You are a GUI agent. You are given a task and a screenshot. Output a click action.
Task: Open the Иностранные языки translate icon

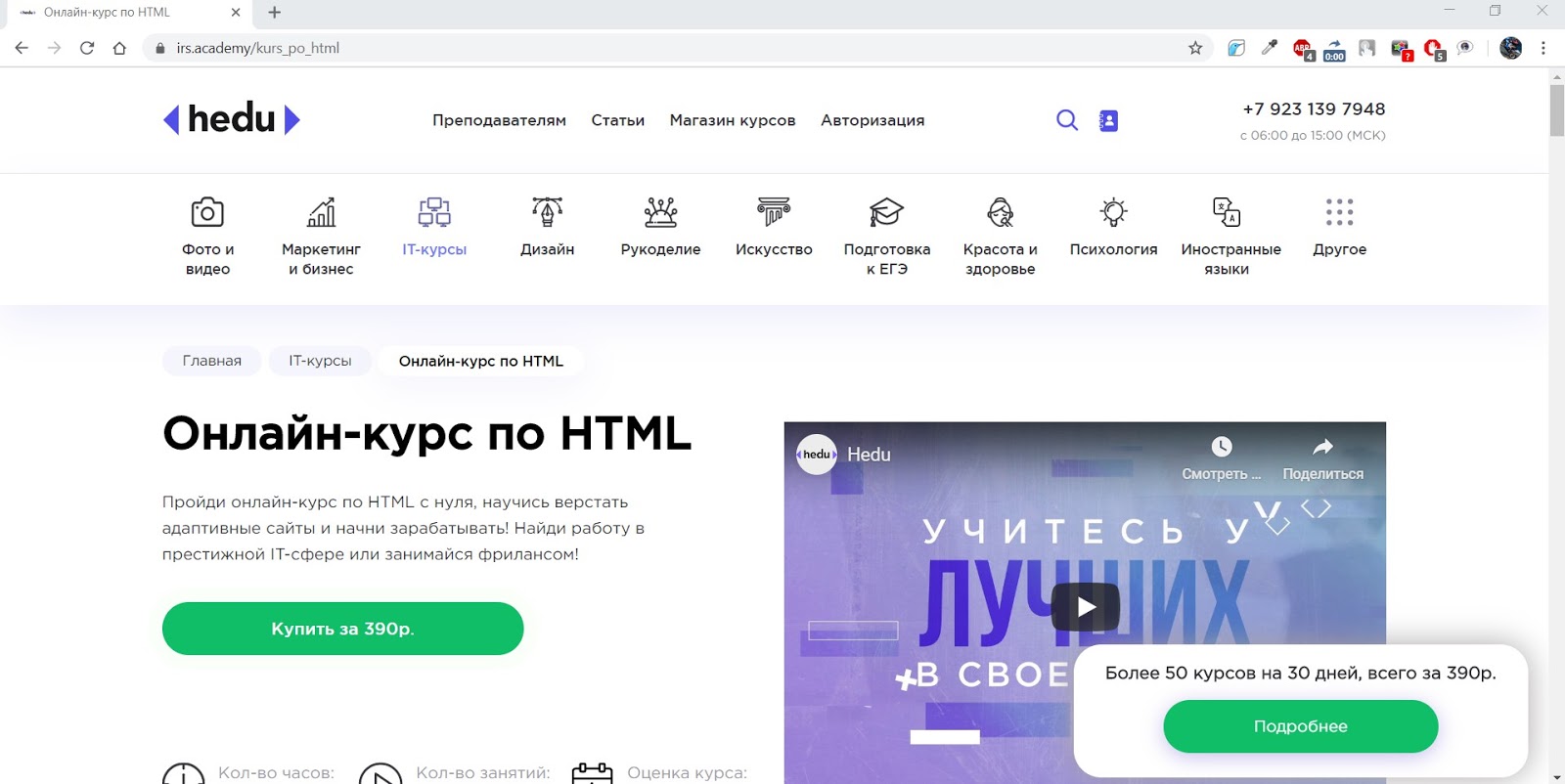1227,212
